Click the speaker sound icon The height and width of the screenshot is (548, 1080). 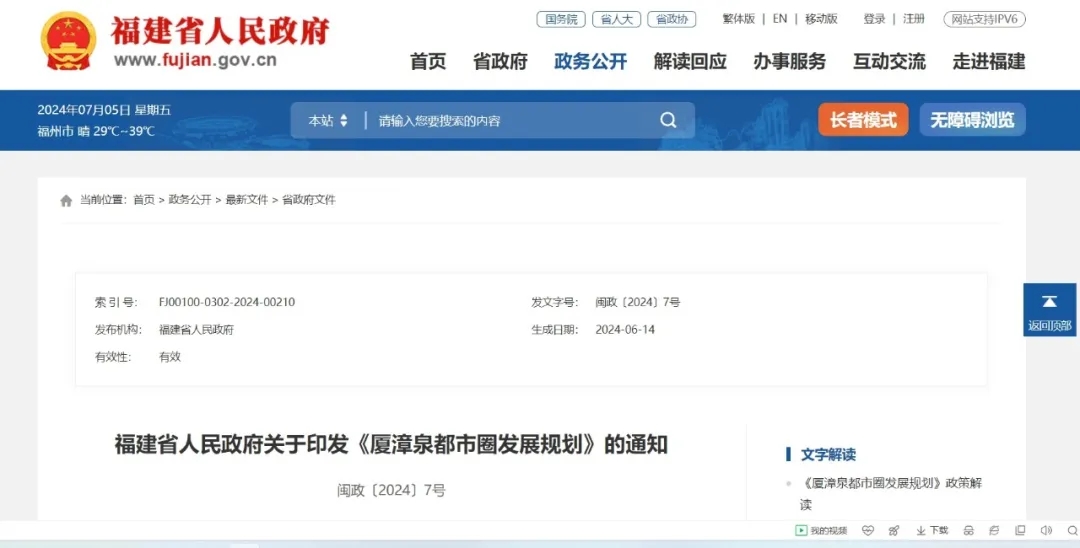pos(1046,530)
